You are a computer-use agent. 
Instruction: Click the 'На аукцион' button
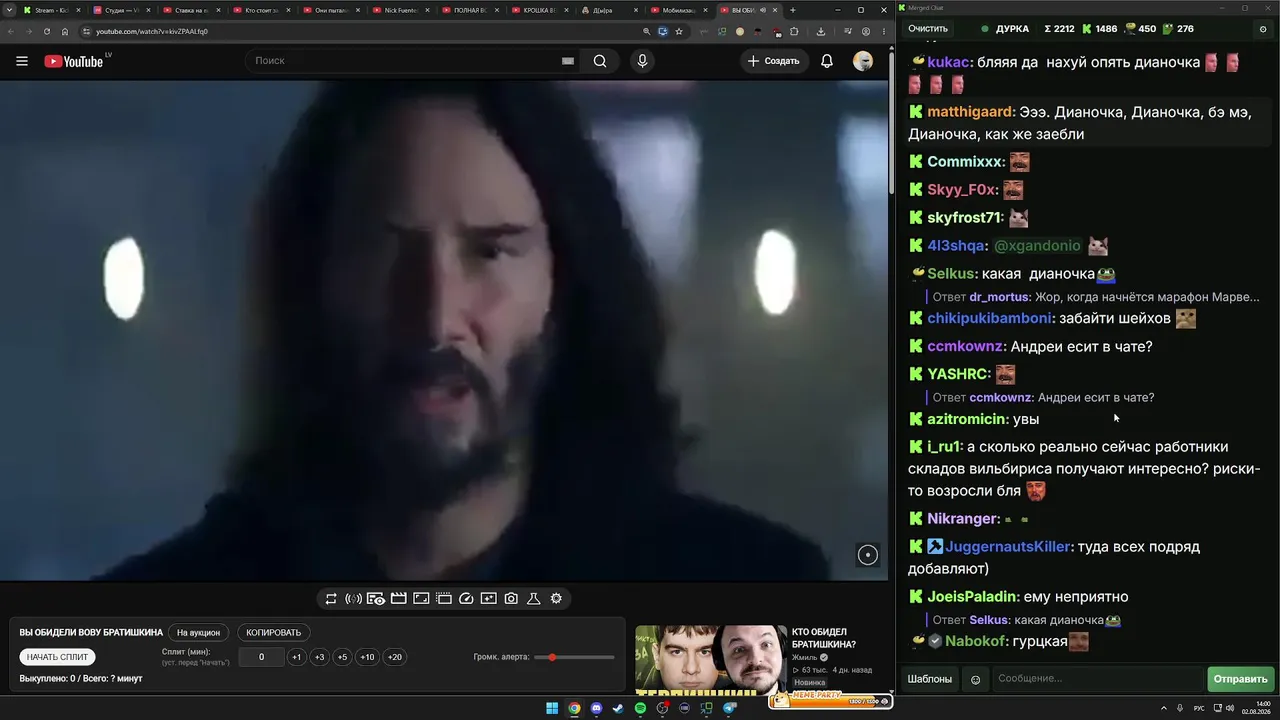coord(198,633)
